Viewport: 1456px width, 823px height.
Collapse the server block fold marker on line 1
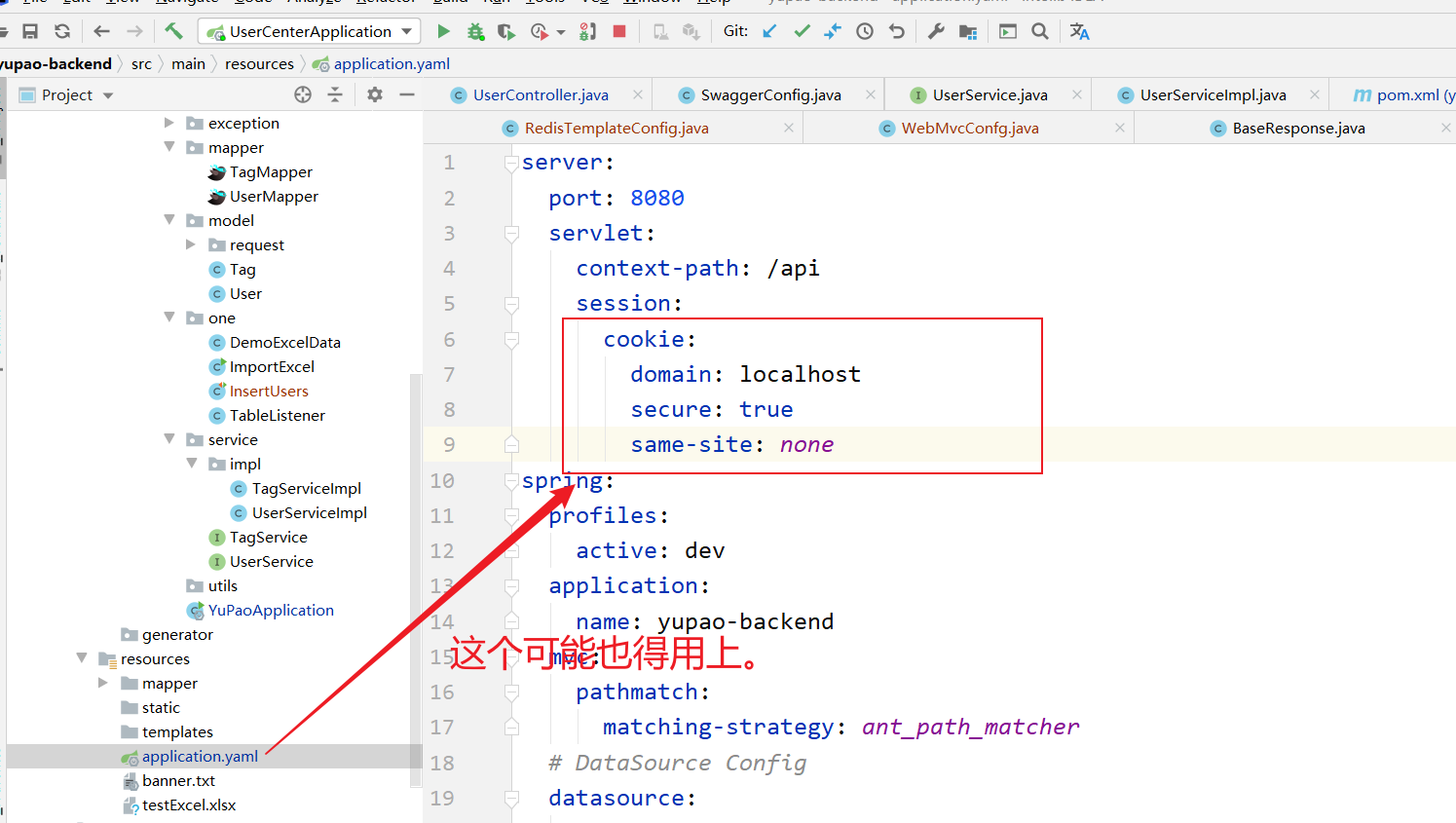(511, 163)
